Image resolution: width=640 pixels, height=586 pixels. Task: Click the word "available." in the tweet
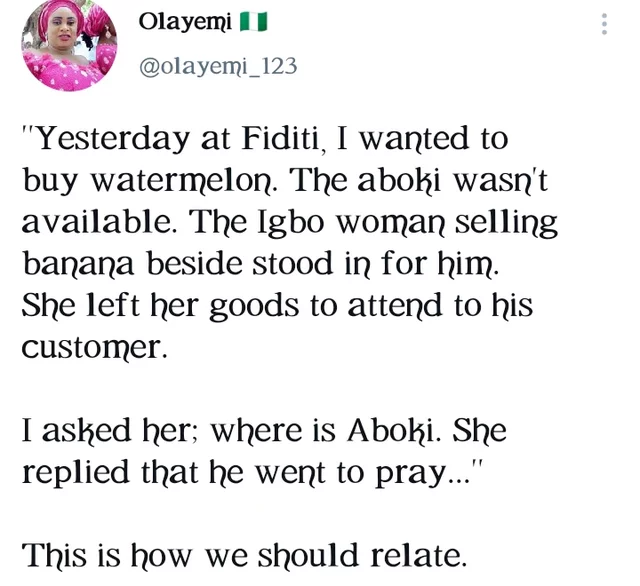click(x=97, y=221)
